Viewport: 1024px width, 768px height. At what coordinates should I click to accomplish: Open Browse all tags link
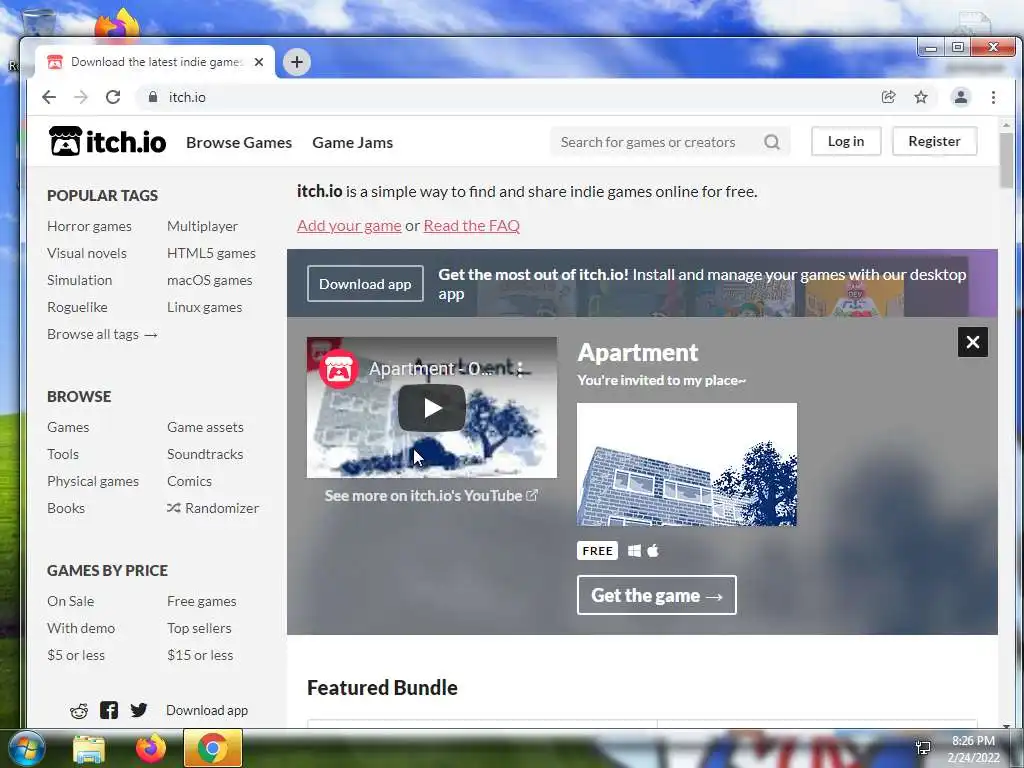pyautogui.click(x=103, y=334)
